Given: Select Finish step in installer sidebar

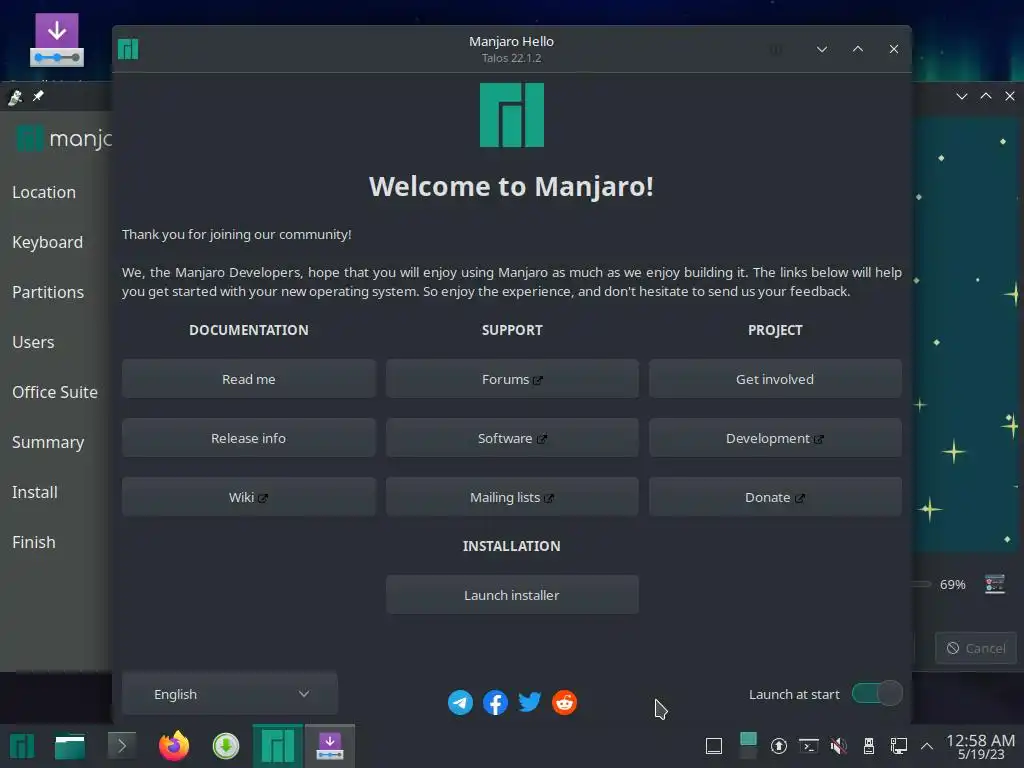Looking at the screenshot, I should (33, 542).
